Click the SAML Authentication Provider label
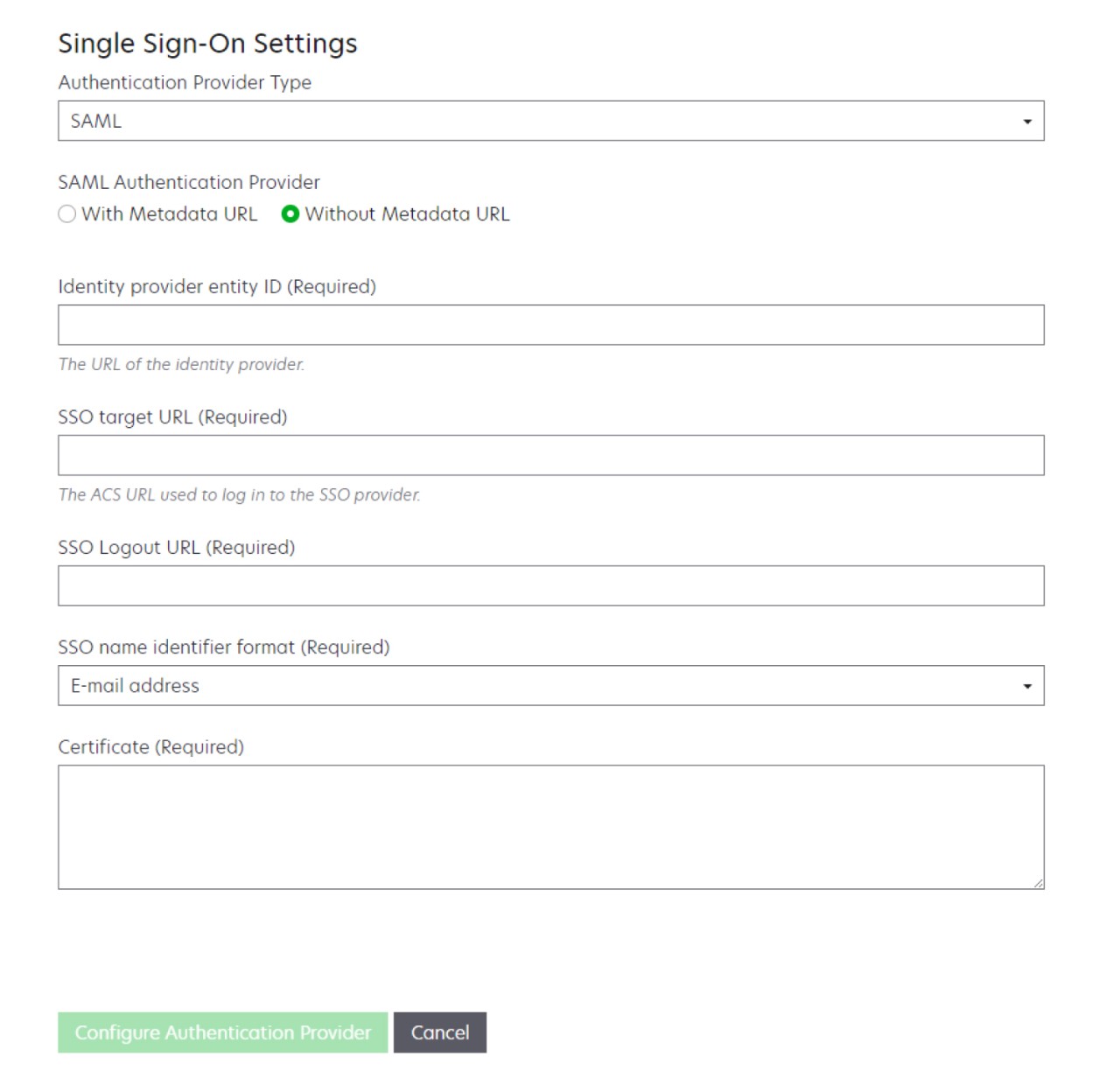 (189, 182)
